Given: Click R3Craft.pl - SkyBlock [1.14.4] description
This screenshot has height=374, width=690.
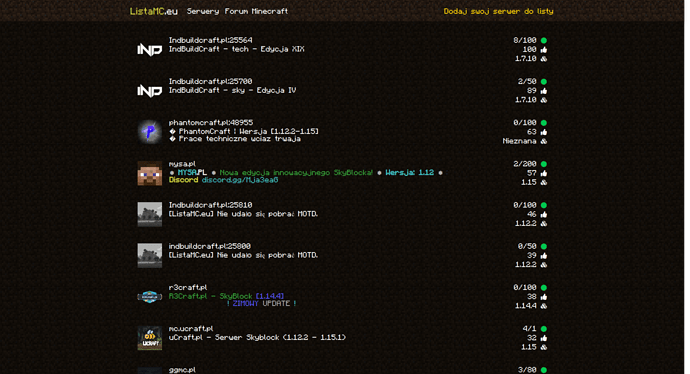Looking at the screenshot, I should [x=226, y=296].
